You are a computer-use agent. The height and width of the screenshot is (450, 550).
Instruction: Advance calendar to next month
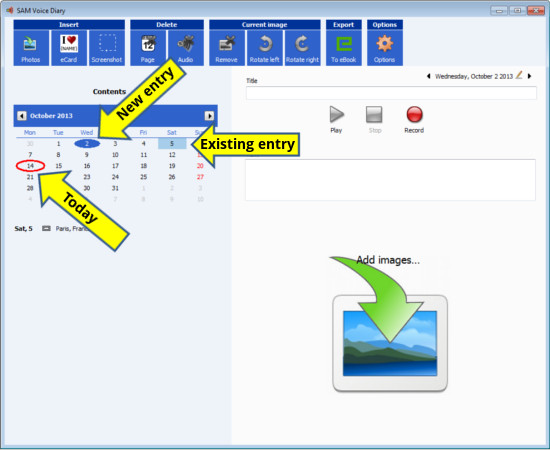point(209,116)
